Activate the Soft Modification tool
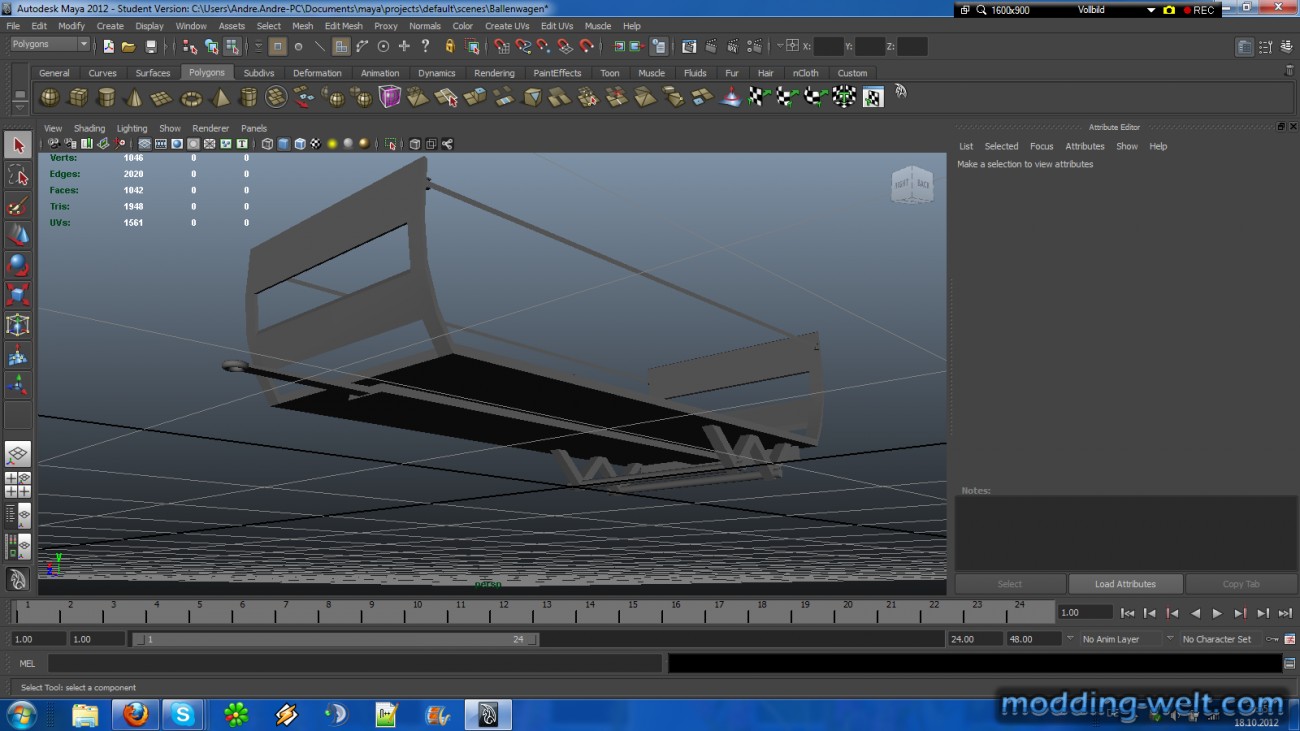The image size is (1300, 731). coord(18,355)
